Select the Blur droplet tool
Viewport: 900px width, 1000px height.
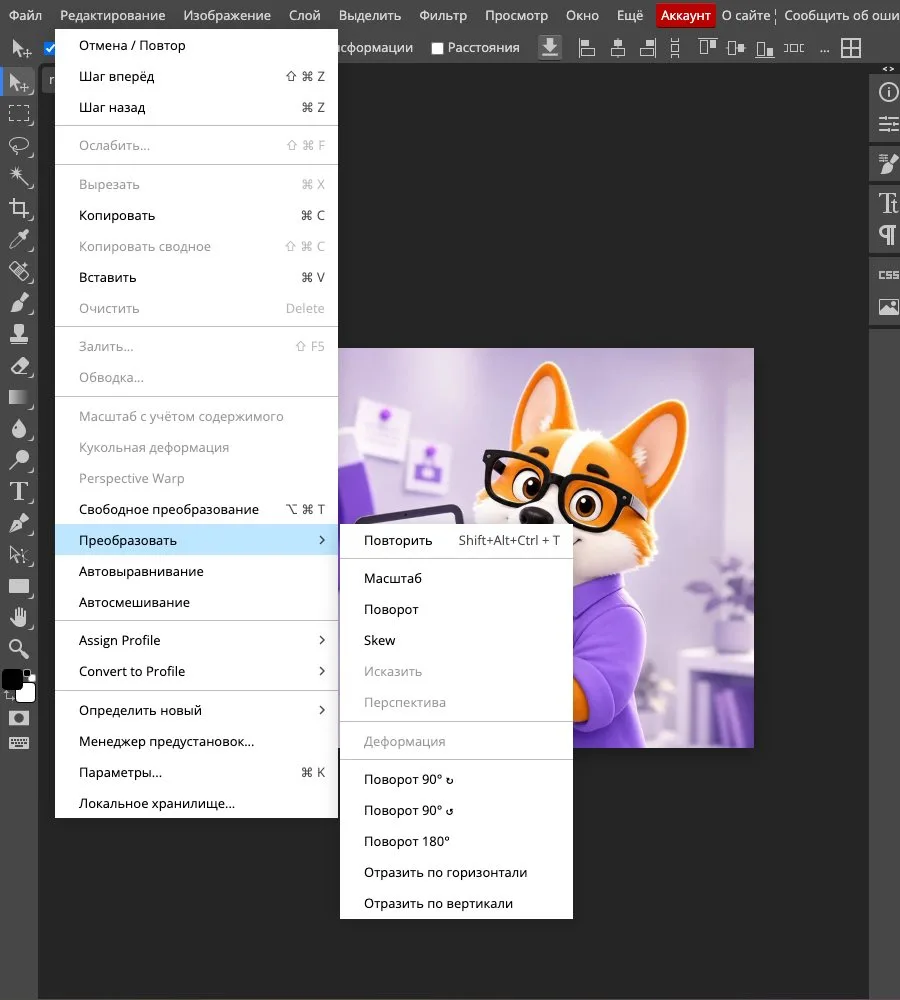coord(19,429)
